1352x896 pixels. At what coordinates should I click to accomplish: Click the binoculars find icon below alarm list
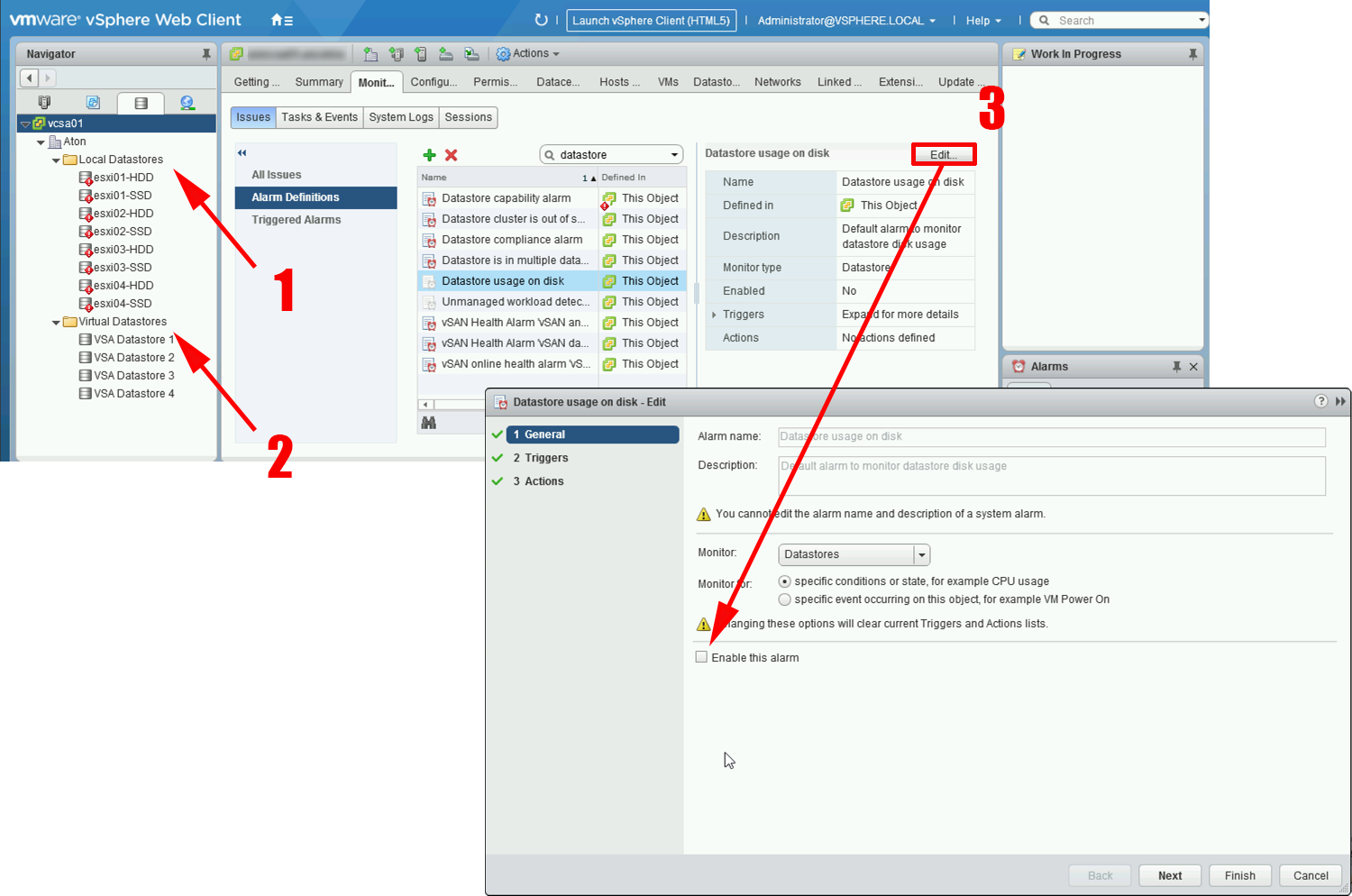pos(429,422)
